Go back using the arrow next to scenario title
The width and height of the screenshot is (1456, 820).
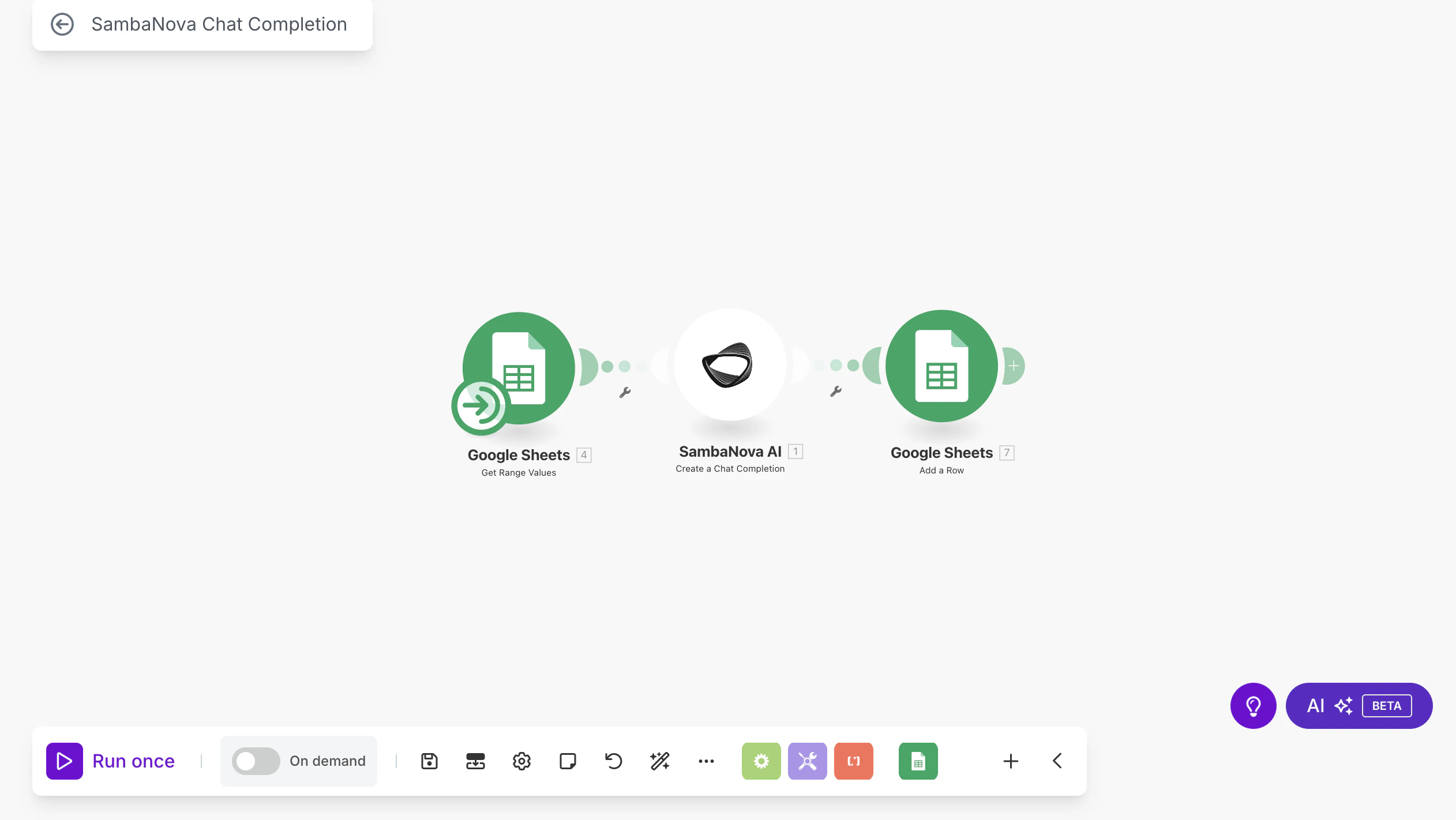tap(63, 24)
